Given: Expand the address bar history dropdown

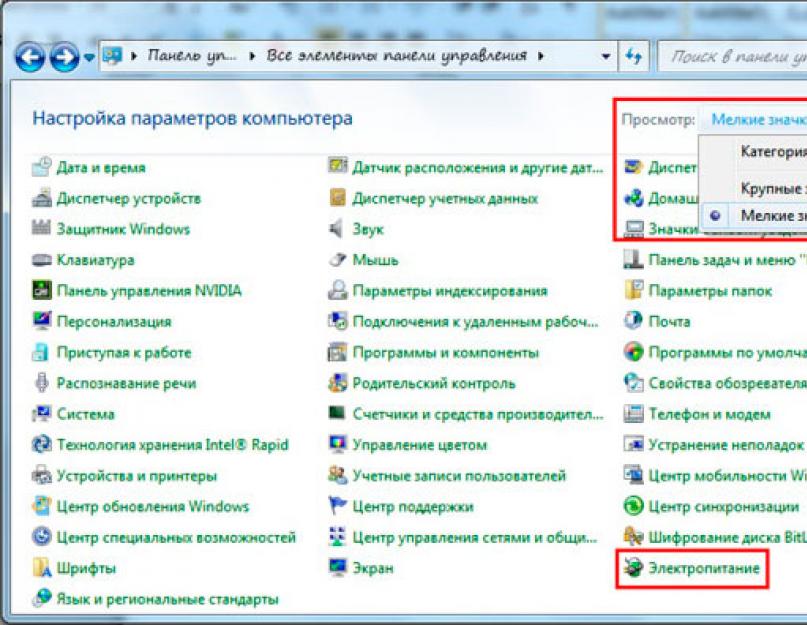Looking at the screenshot, I should coord(606,56).
